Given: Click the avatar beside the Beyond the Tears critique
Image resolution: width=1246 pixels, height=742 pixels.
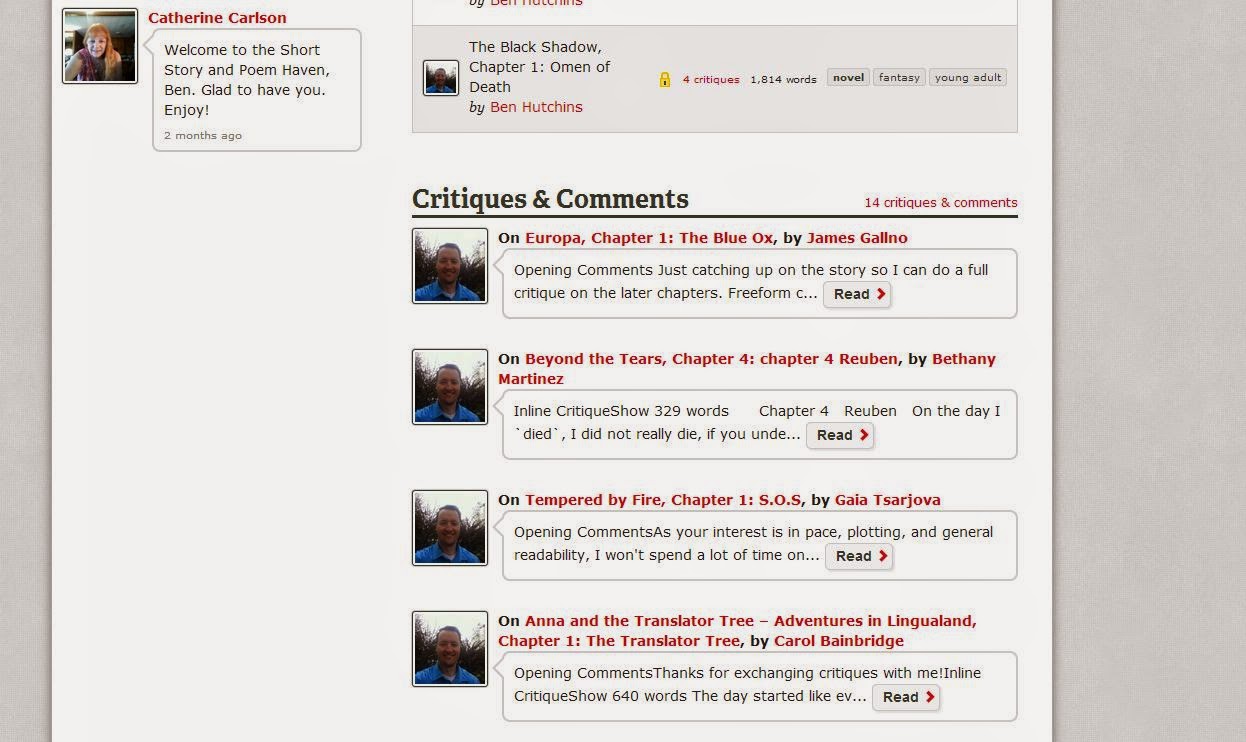Looking at the screenshot, I should pyautogui.click(x=449, y=386).
